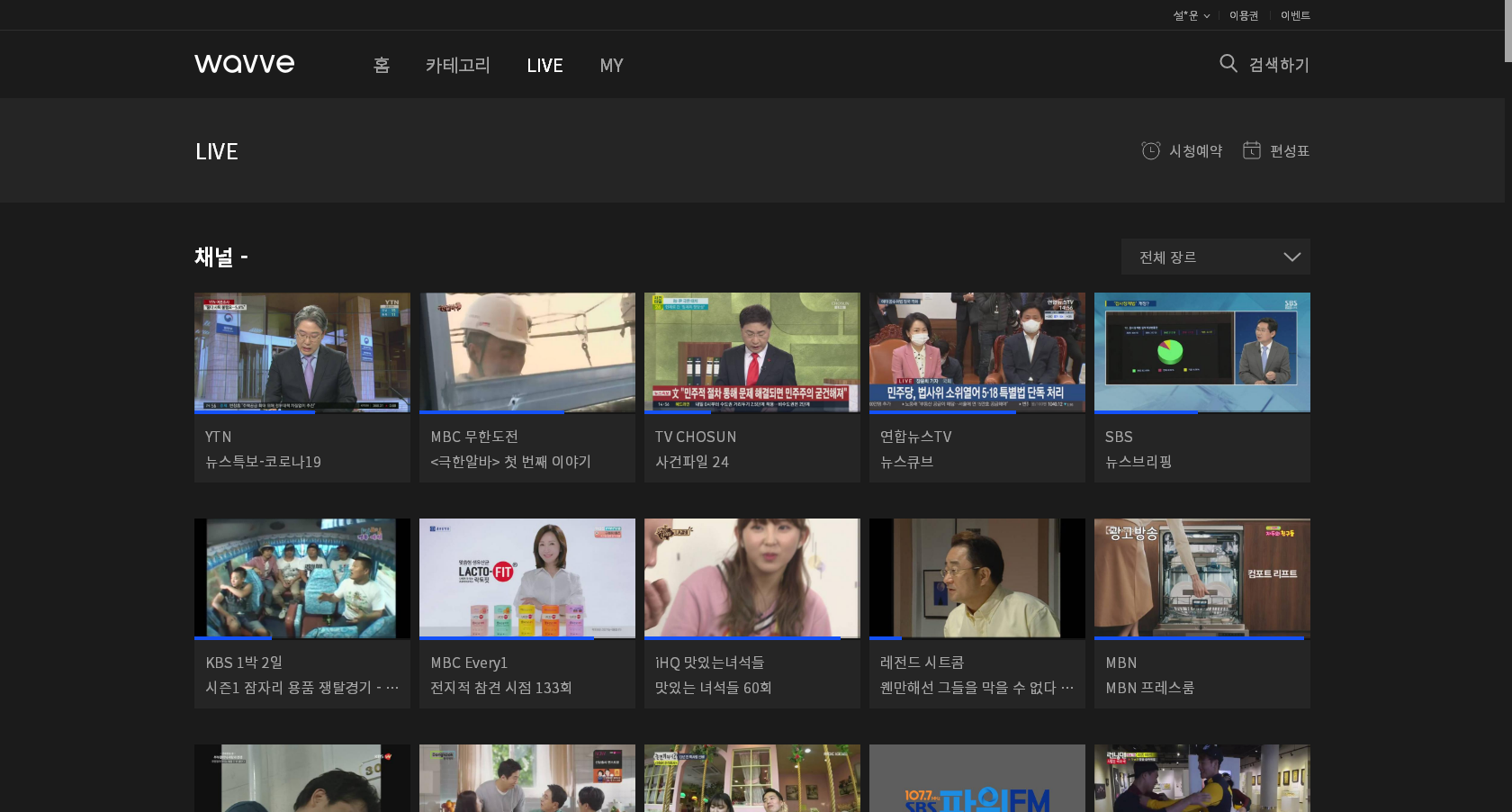Open the 설*운 user account dropdown
Image resolution: width=1512 pixels, height=812 pixels.
(x=1192, y=15)
